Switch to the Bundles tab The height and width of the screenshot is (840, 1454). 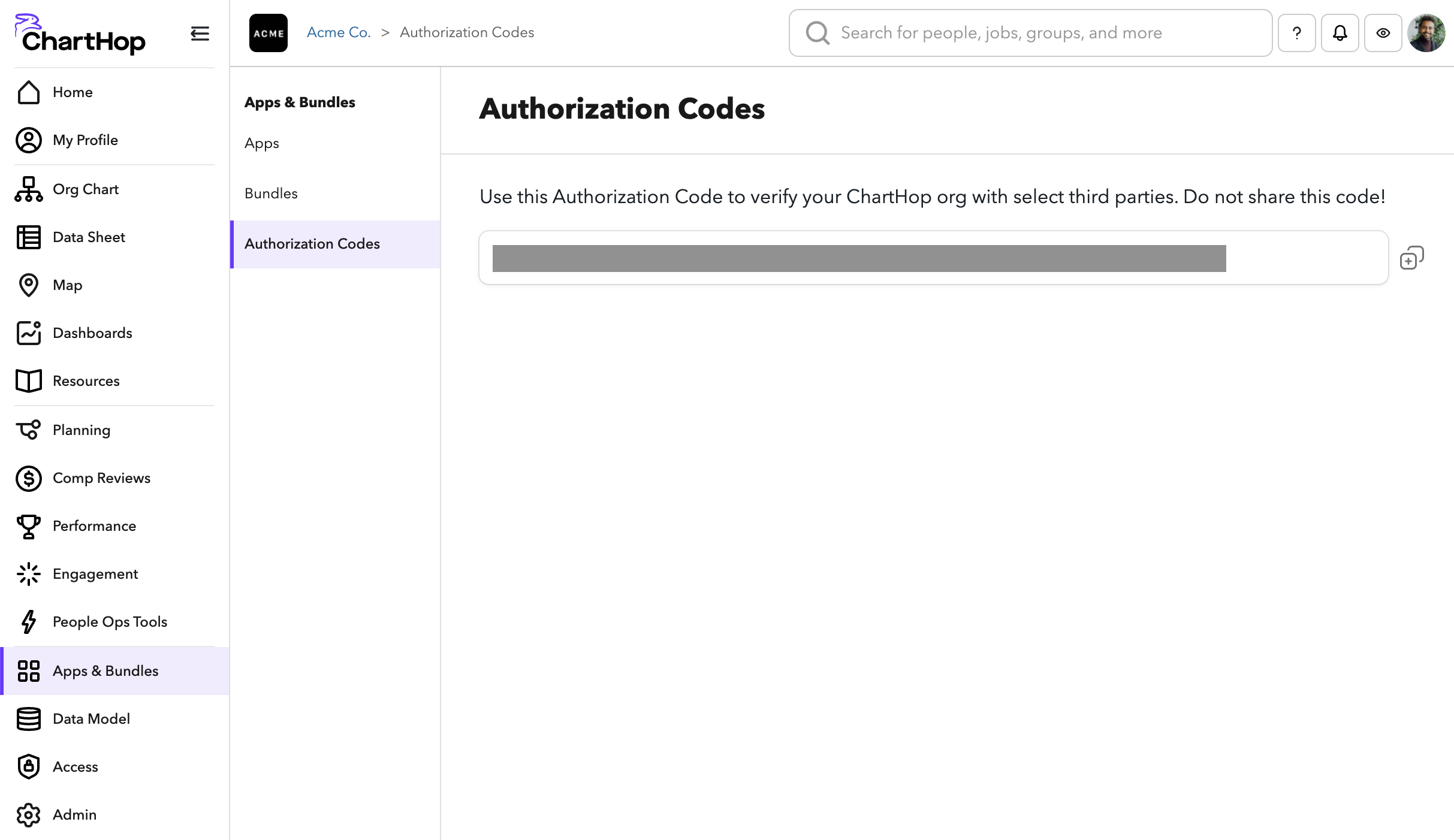[270, 193]
